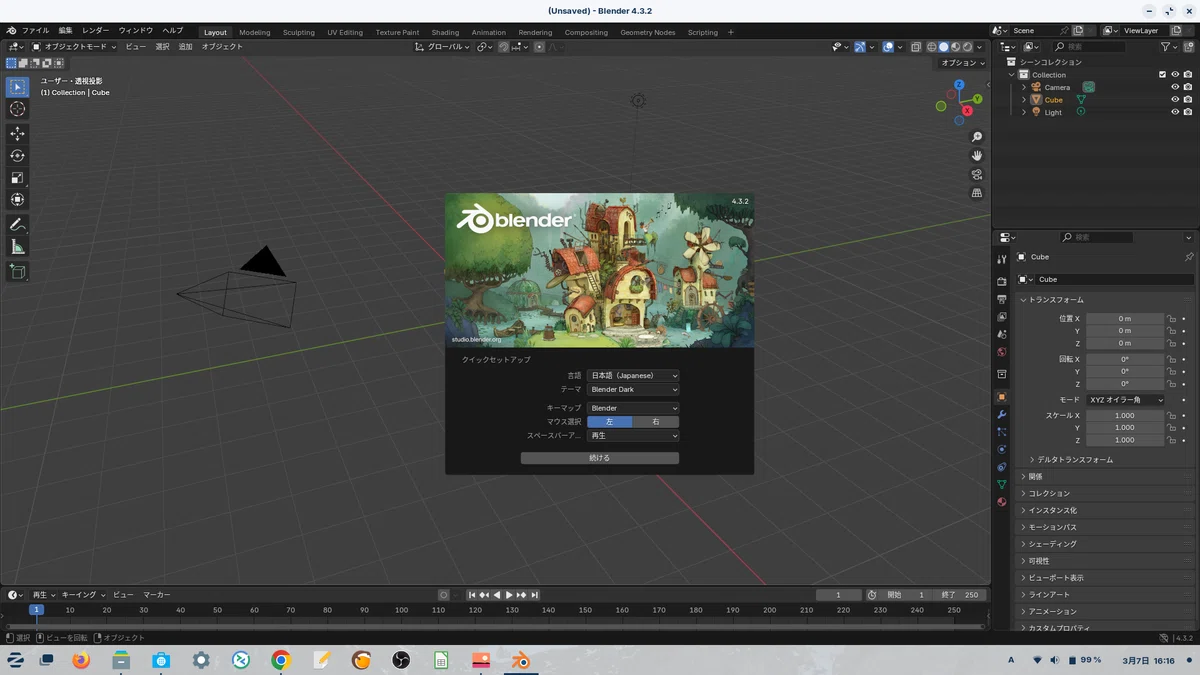Open the spacebar action dropdown 再生
The width and height of the screenshot is (1200, 675).
coord(633,436)
